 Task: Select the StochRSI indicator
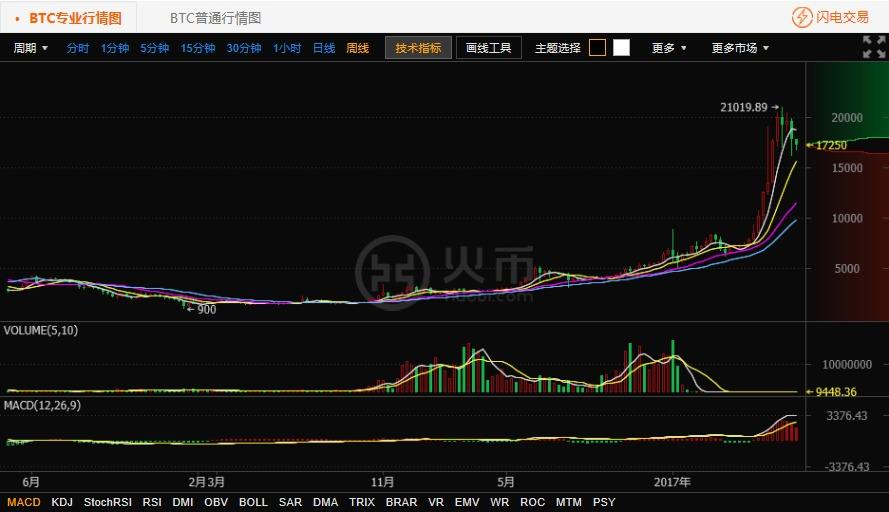pos(108,502)
